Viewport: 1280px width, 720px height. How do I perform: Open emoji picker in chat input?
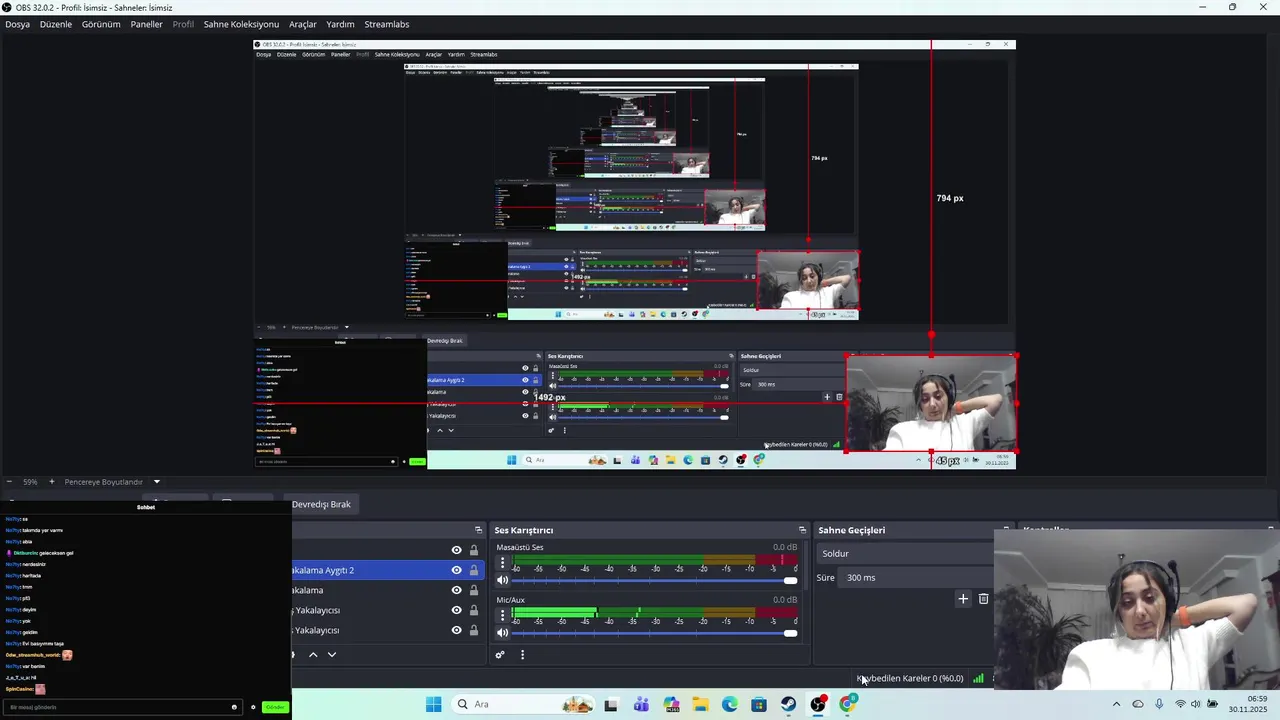click(x=234, y=707)
